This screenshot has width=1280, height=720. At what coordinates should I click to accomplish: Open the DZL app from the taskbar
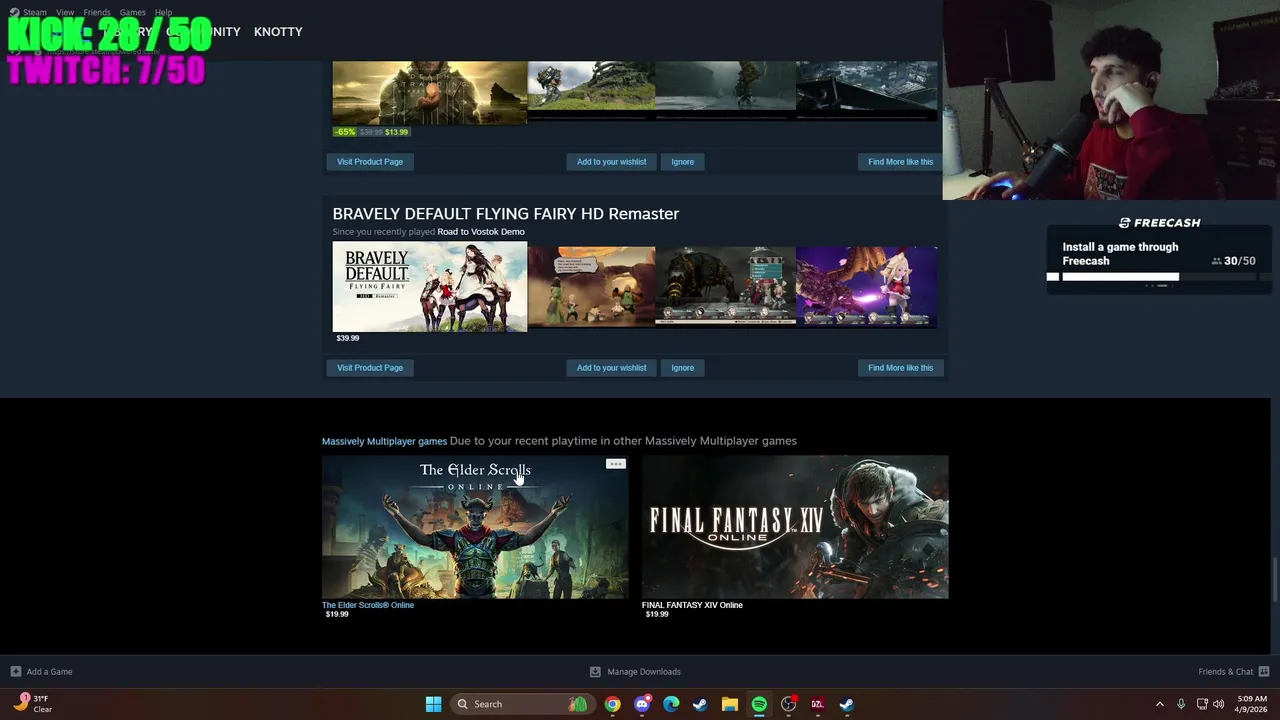817,704
